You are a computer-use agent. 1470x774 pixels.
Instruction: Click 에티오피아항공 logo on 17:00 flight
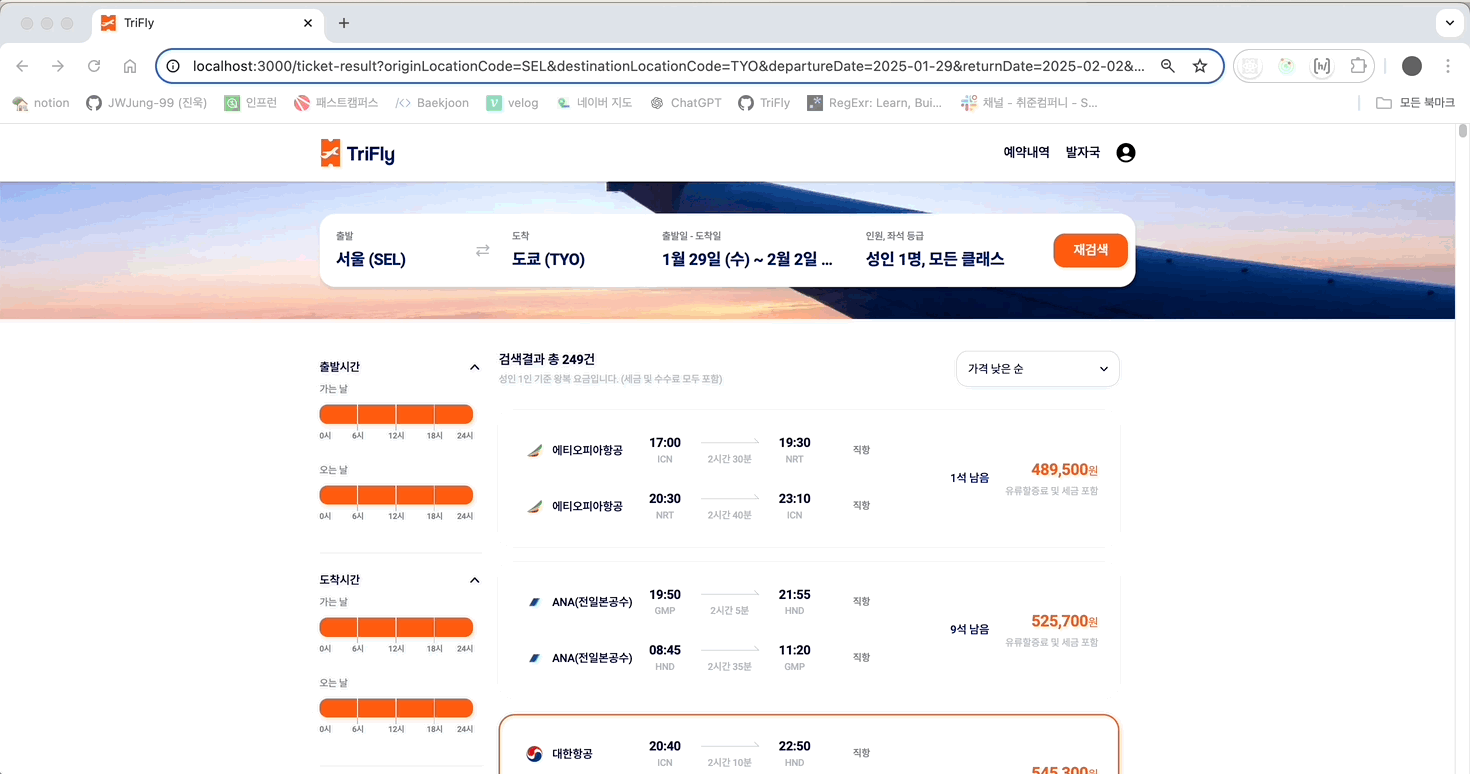(x=535, y=450)
